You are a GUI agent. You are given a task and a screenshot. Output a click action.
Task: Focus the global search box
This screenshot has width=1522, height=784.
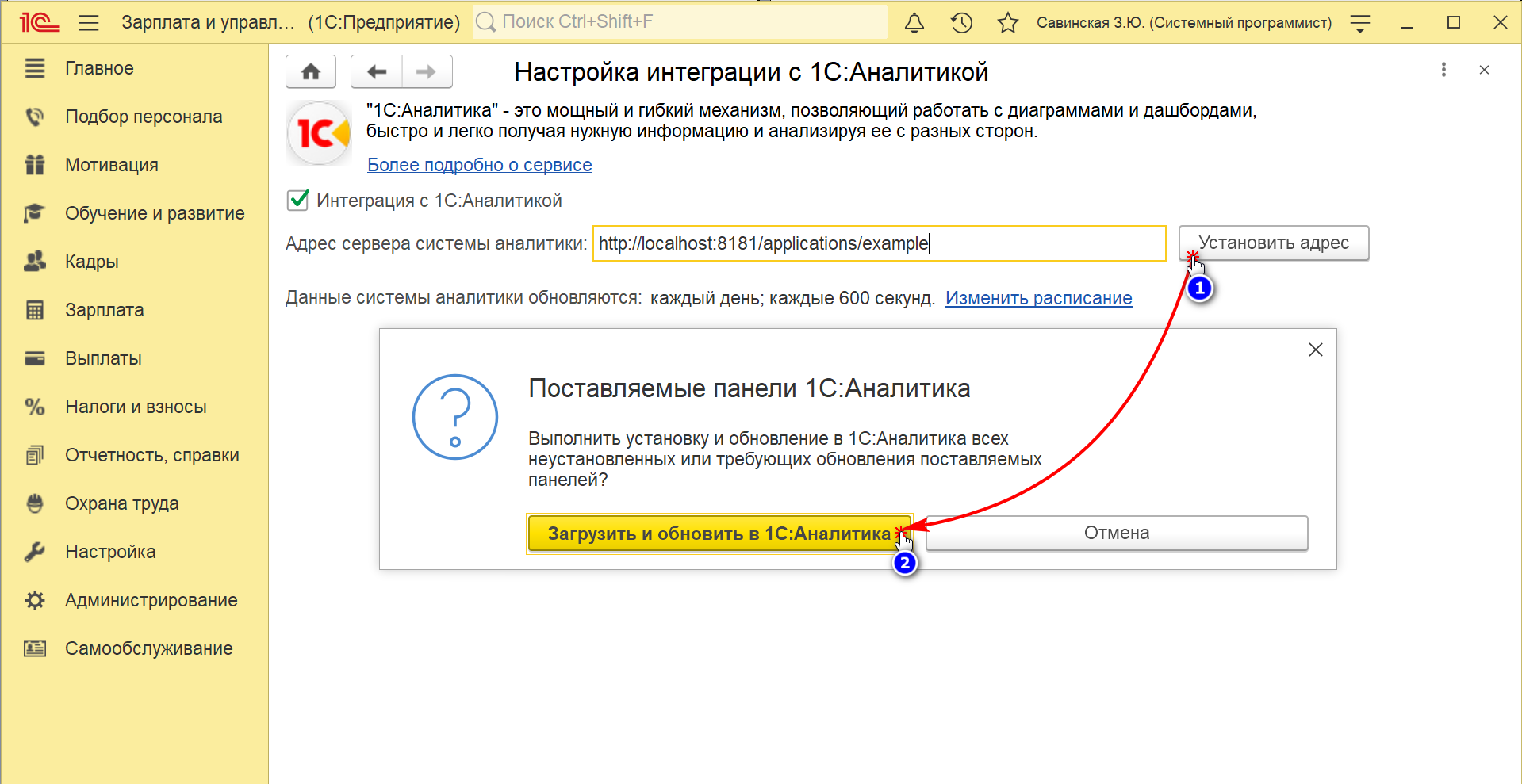pyautogui.click(x=680, y=22)
